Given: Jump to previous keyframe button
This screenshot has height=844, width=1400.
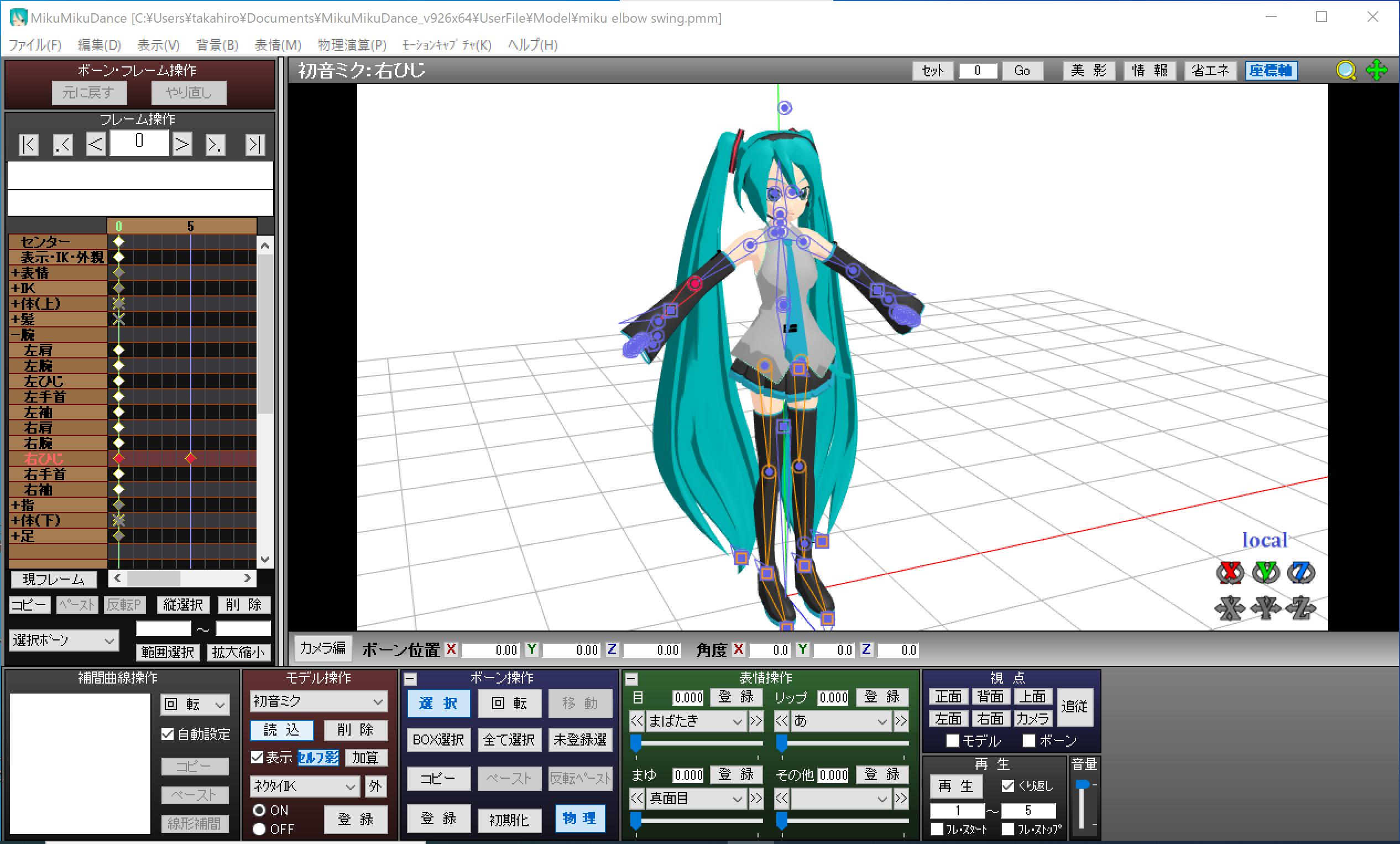Looking at the screenshot, I should coord(62,144).
